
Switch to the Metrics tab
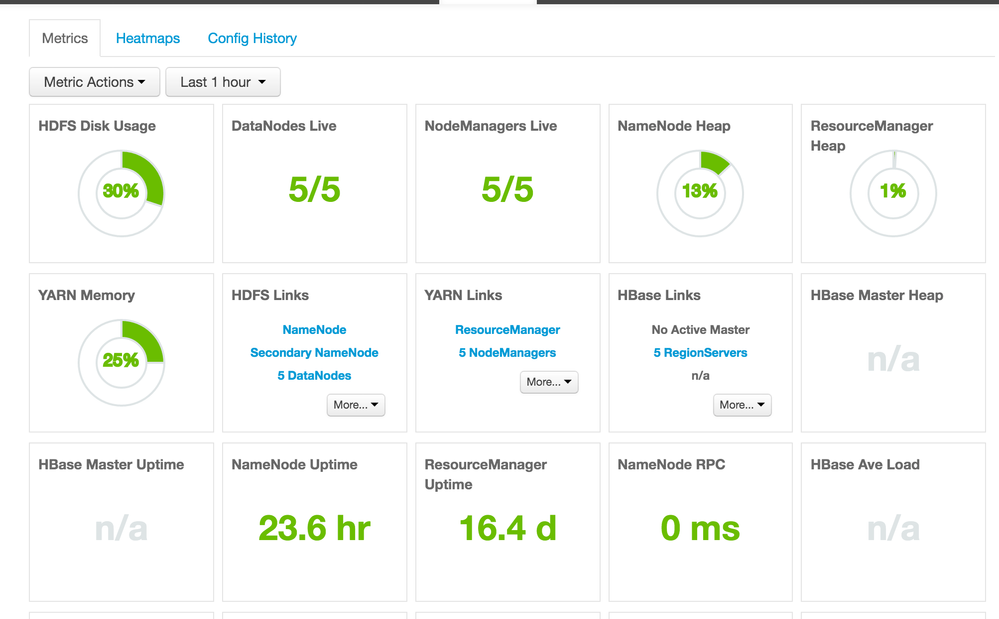[x=64, y=38]
